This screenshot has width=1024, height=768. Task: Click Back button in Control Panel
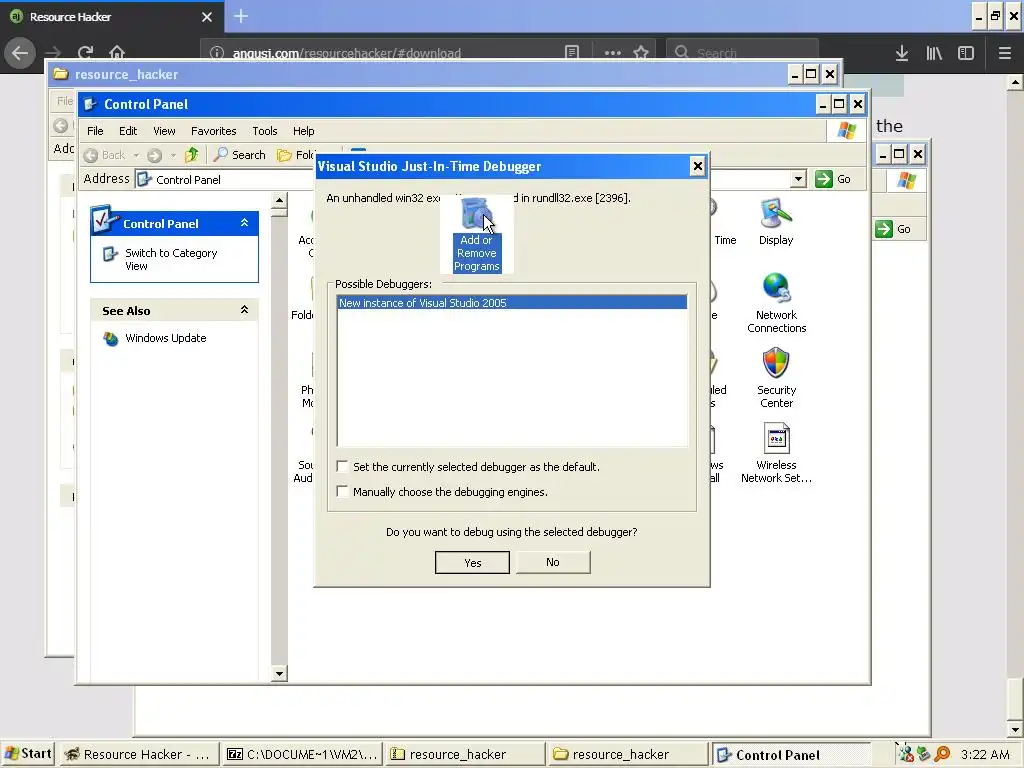(x=104, y=155)
